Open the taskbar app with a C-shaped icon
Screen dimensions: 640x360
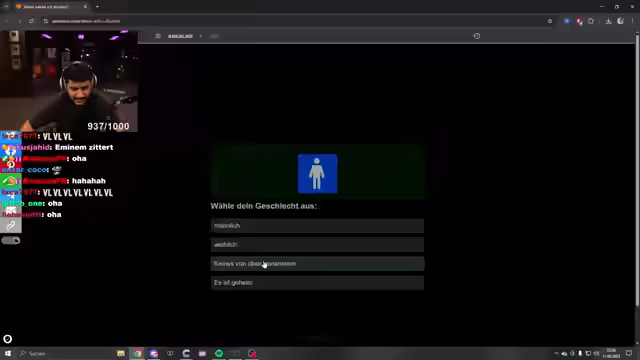[x=186, y=353]
